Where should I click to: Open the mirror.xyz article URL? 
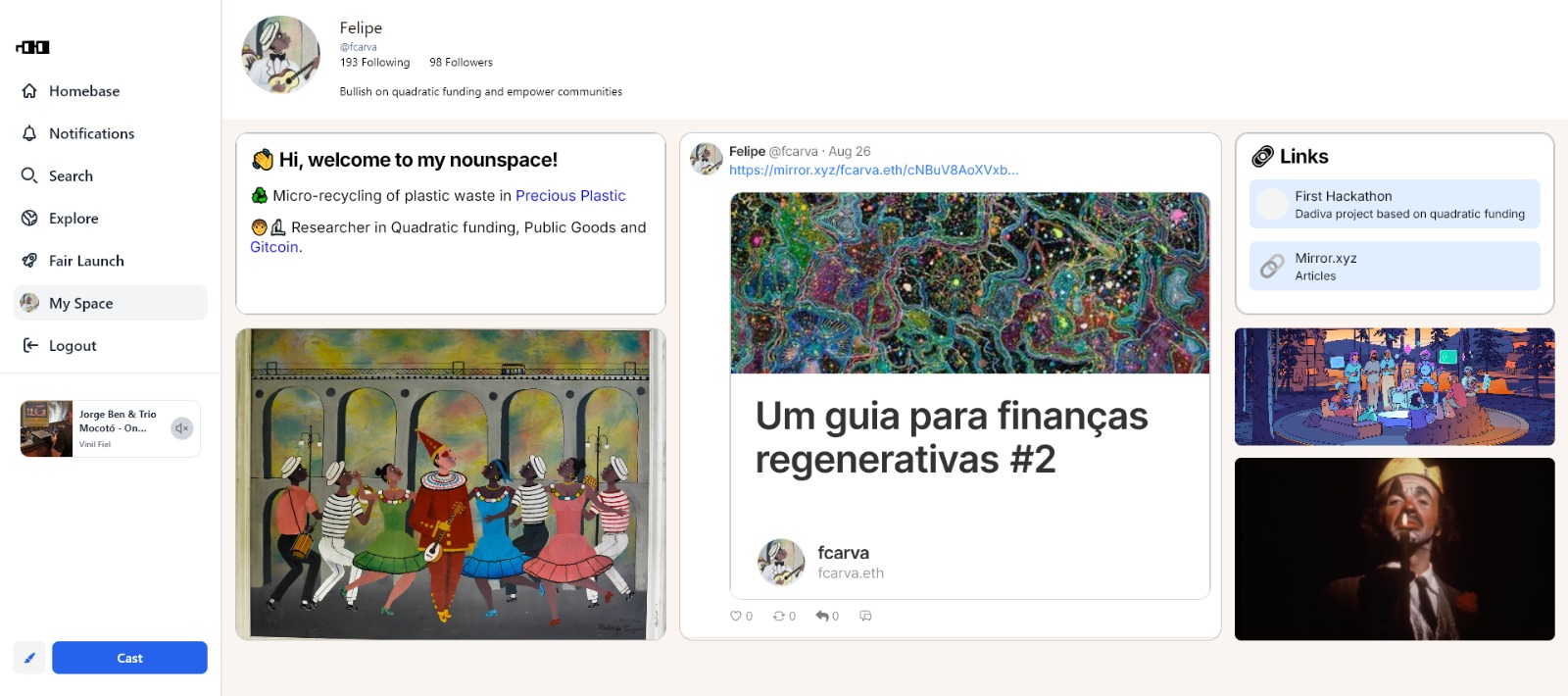[x=873, y=170]
